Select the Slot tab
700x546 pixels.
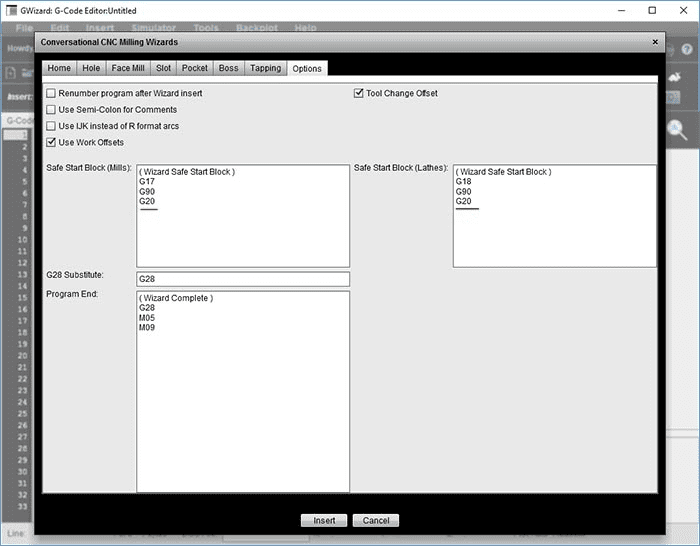(x=163, y=68)
